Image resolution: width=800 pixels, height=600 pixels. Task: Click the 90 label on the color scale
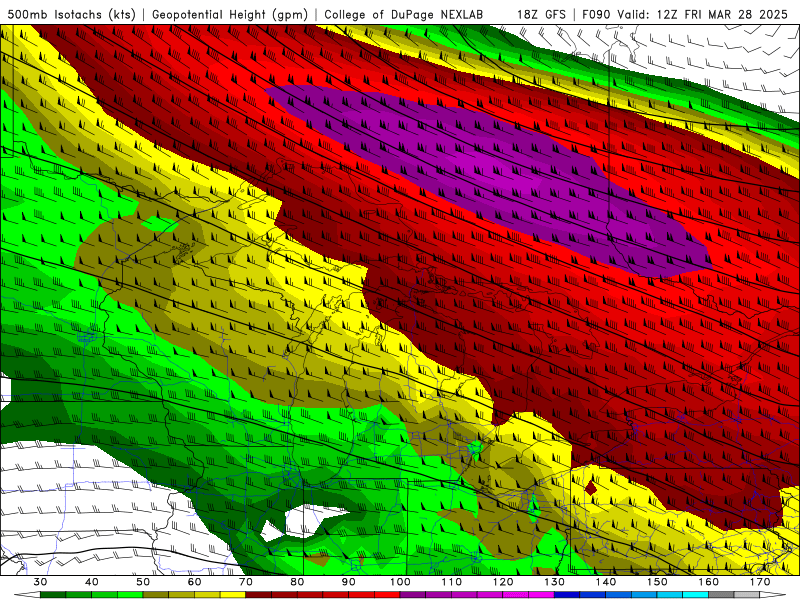coord(348,582)
